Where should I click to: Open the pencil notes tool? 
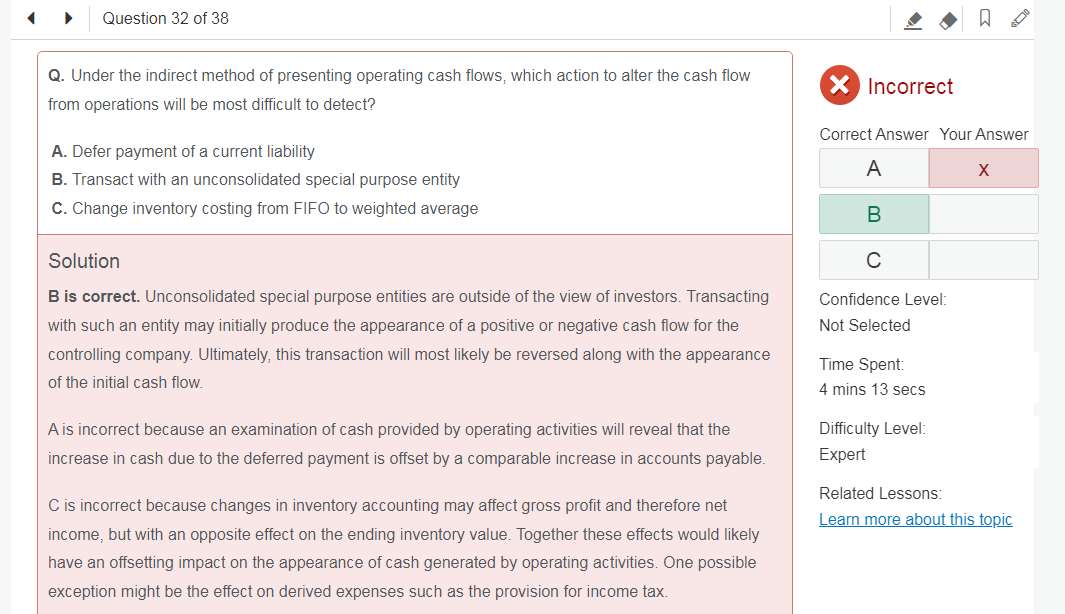click(1019, 18)
